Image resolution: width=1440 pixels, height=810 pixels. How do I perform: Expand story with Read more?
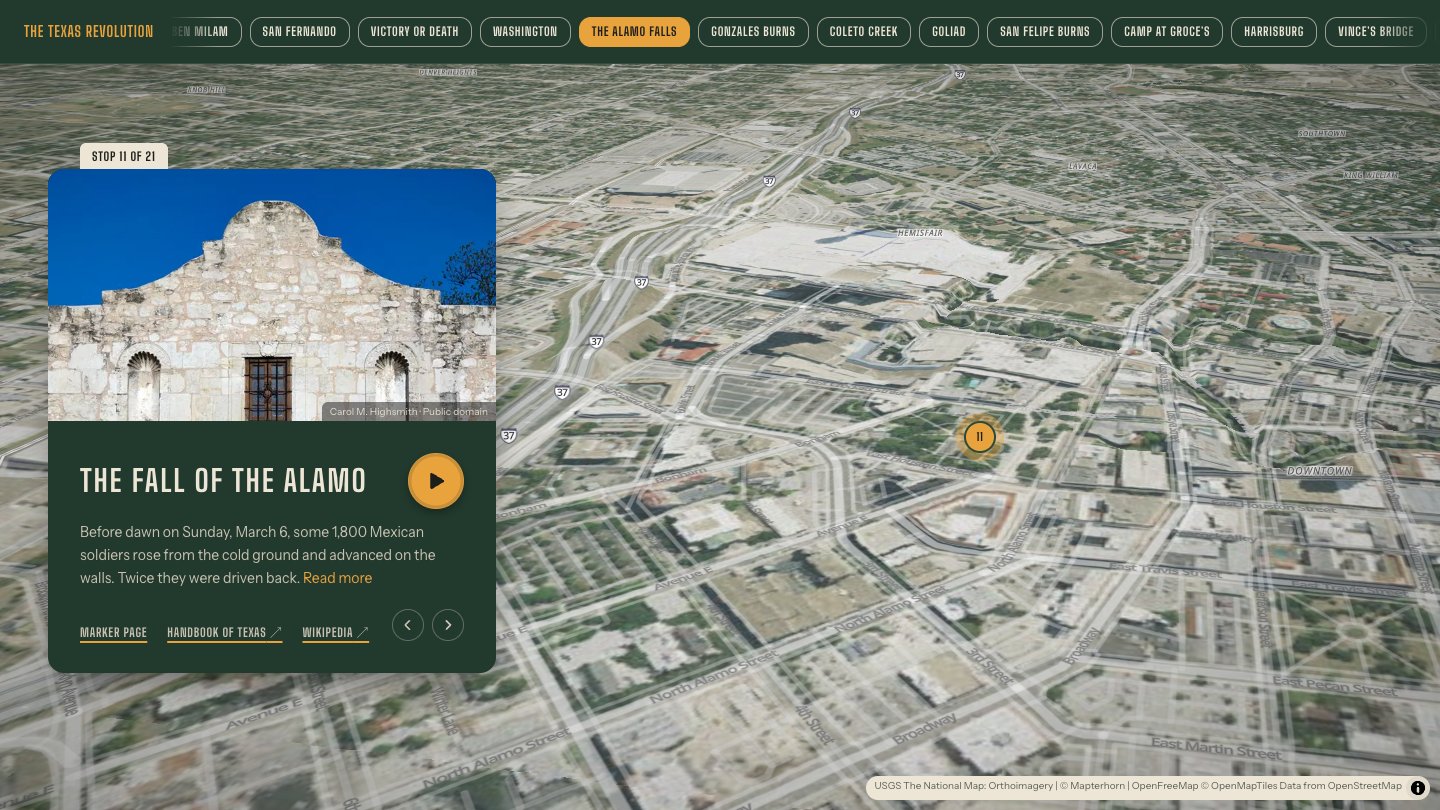pos(337,578)
